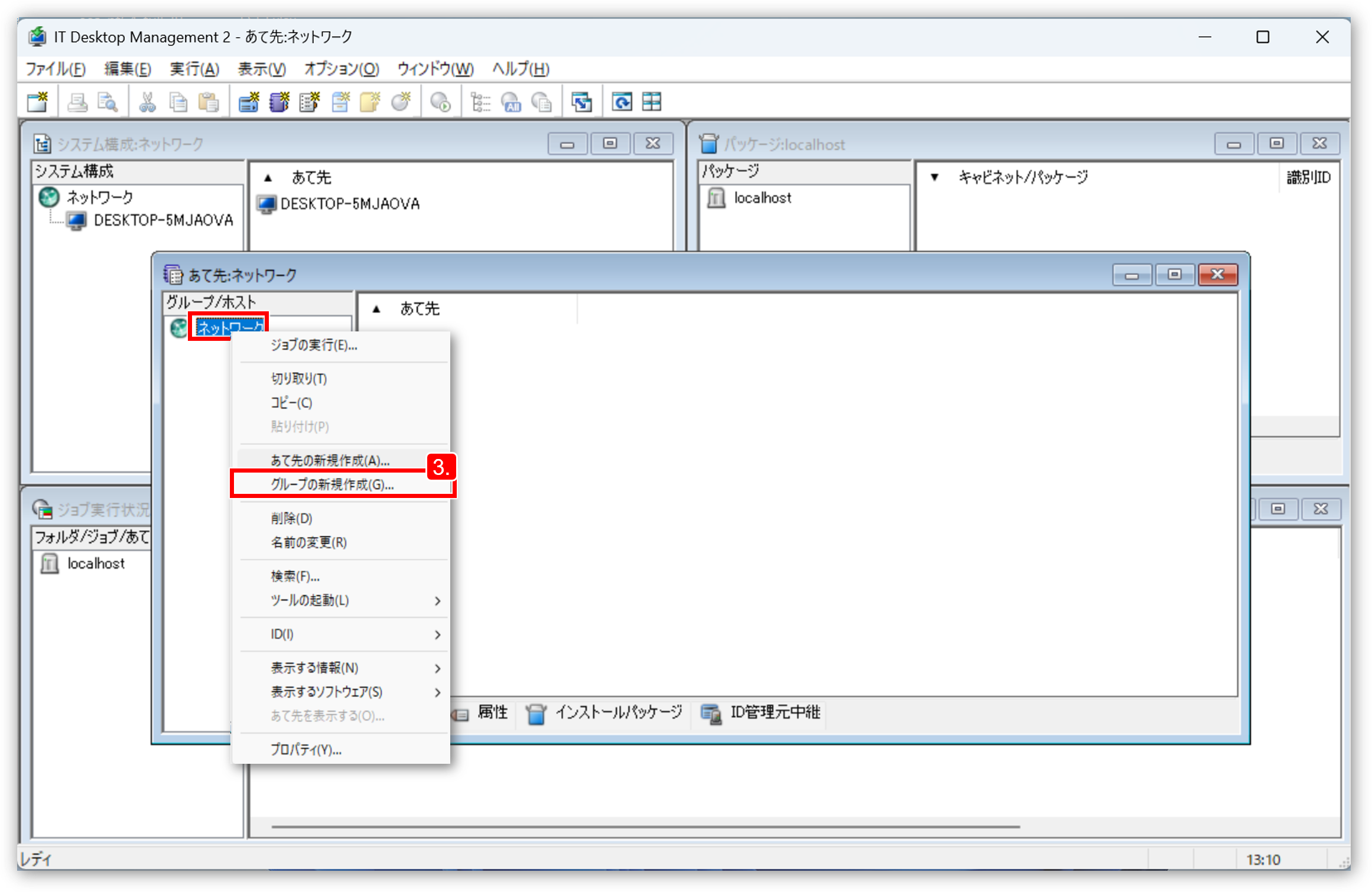Select localhost in the package tree
This screenshot has height=892, width=1372.
point(762,198)
